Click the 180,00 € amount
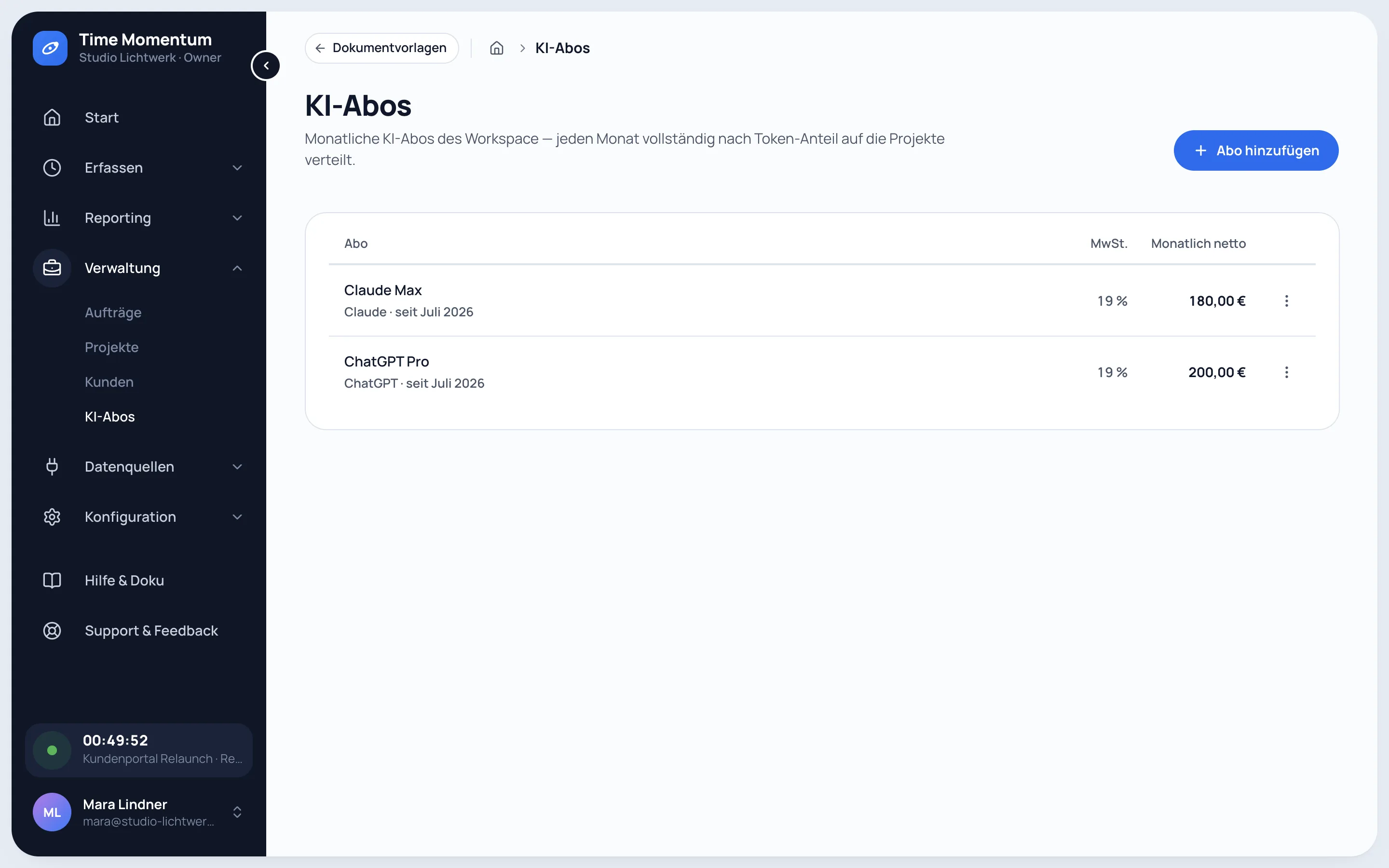This screenshot has height=868, width=1389. click(x=1217, y=301)
